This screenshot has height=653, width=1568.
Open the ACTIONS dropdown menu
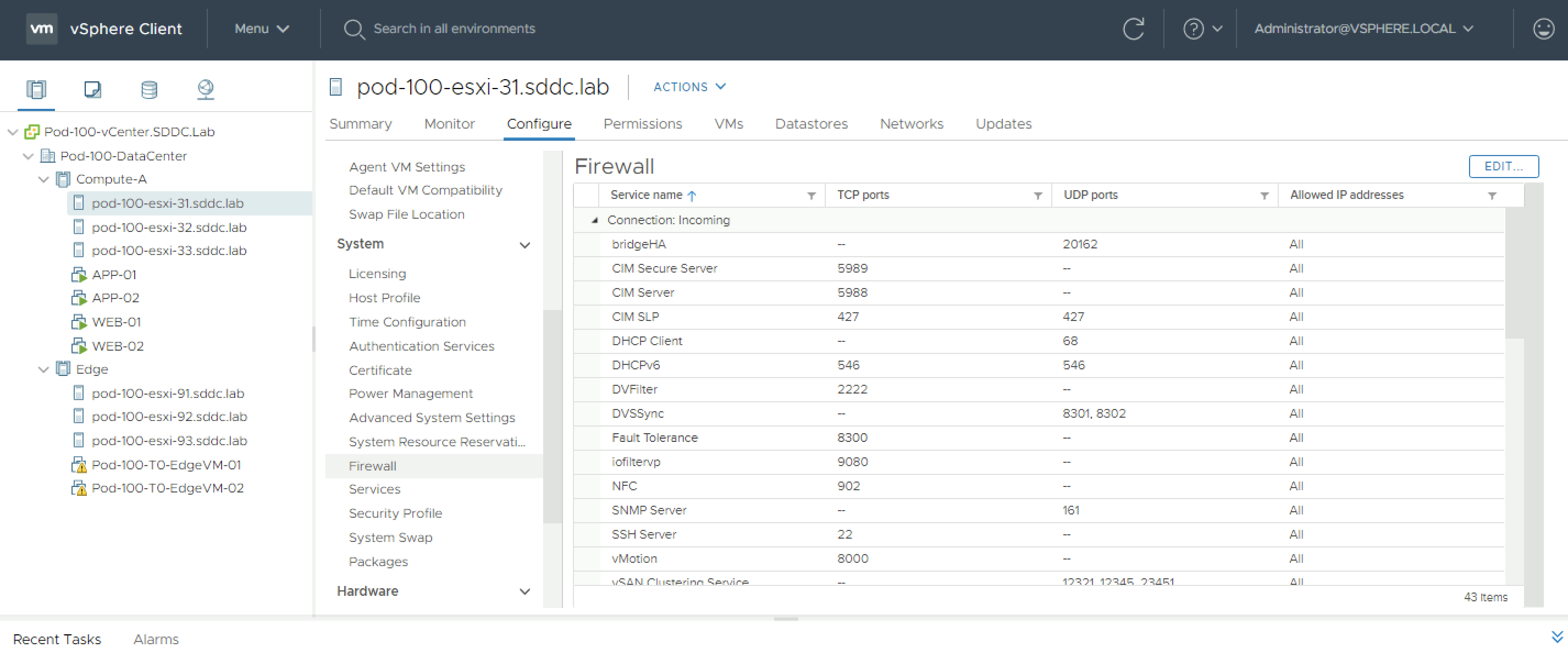(689, 87)
